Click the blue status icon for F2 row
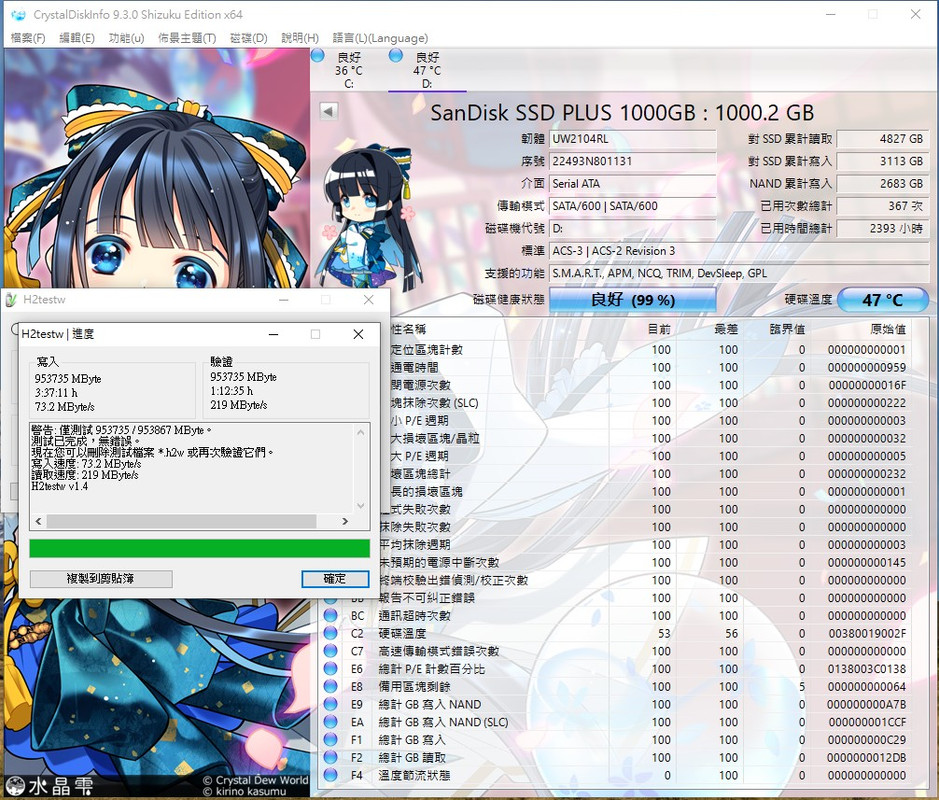This screenshot has width=939, height=800. (x=330, y=757)
